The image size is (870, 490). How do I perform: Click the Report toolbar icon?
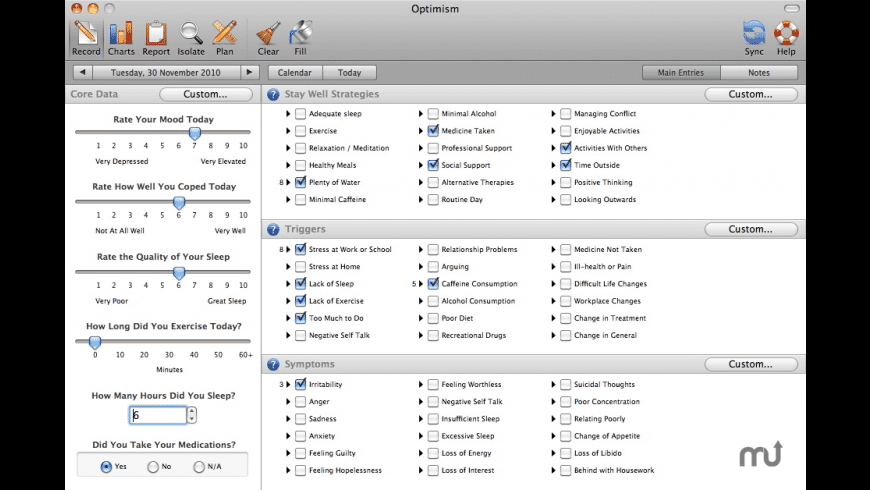tap(156, 37)
